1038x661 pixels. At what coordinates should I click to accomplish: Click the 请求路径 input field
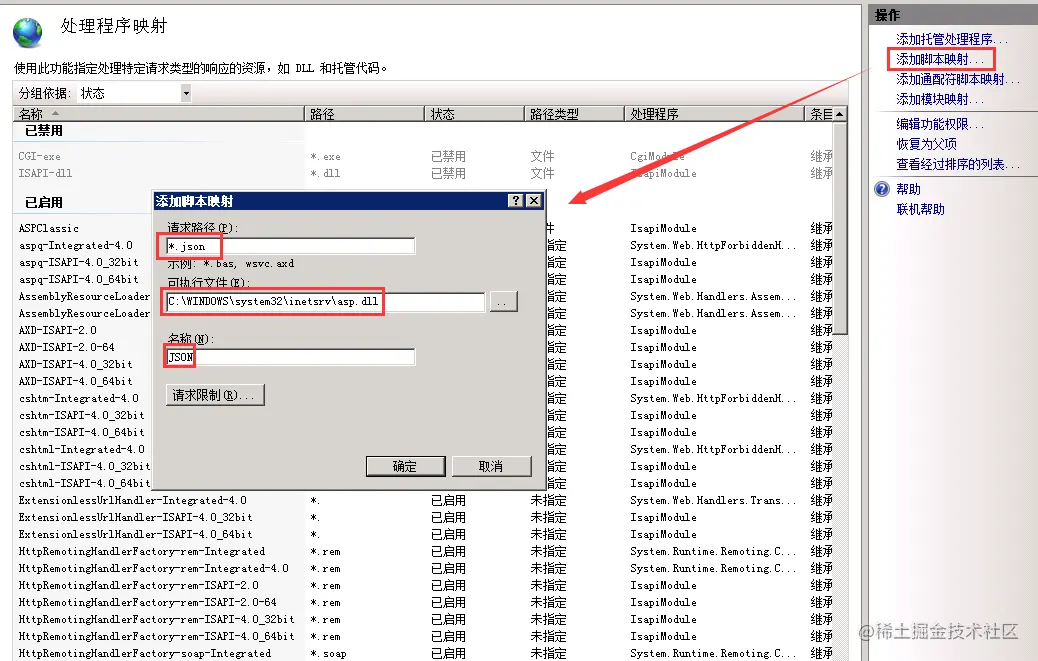point(290,246)
